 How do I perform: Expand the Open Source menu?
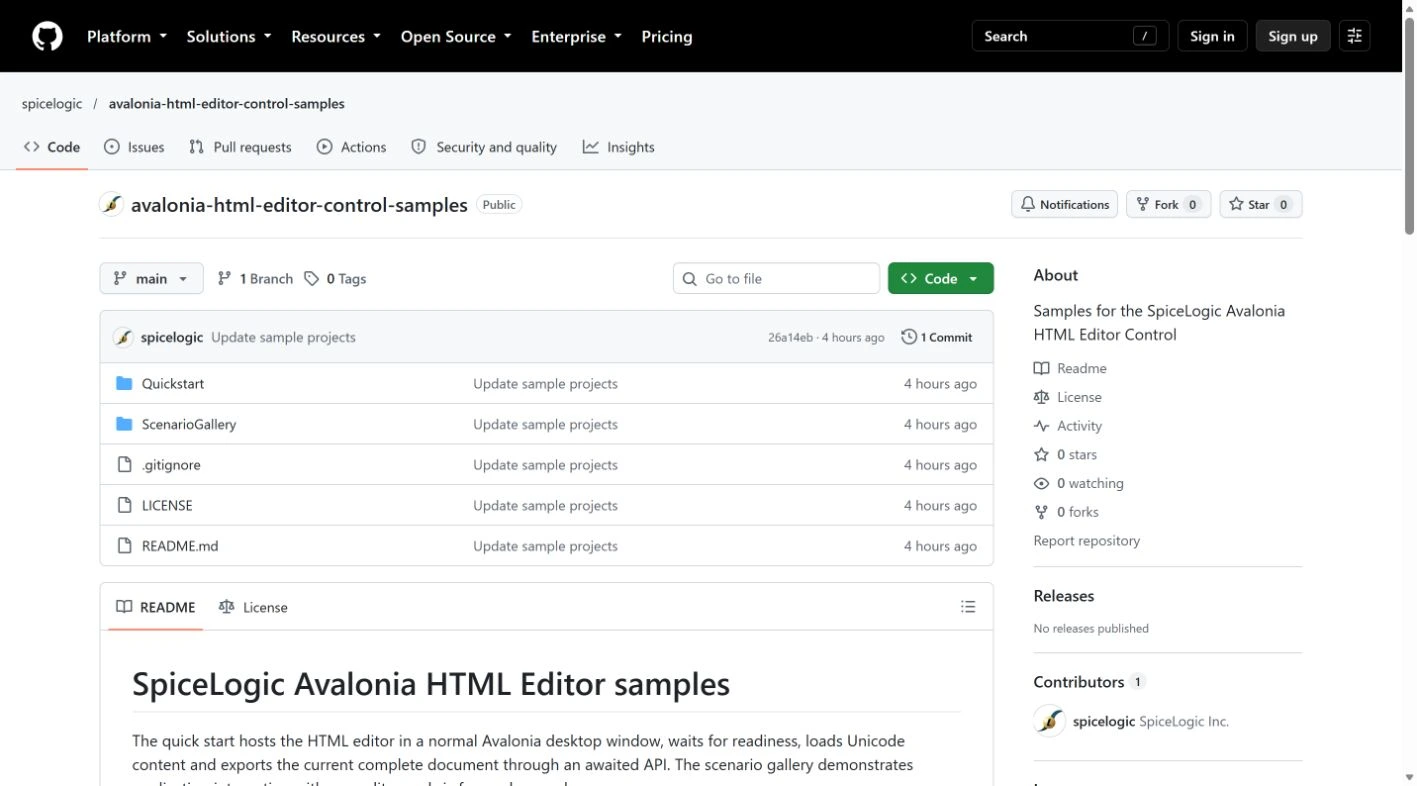tap(456, 36)
